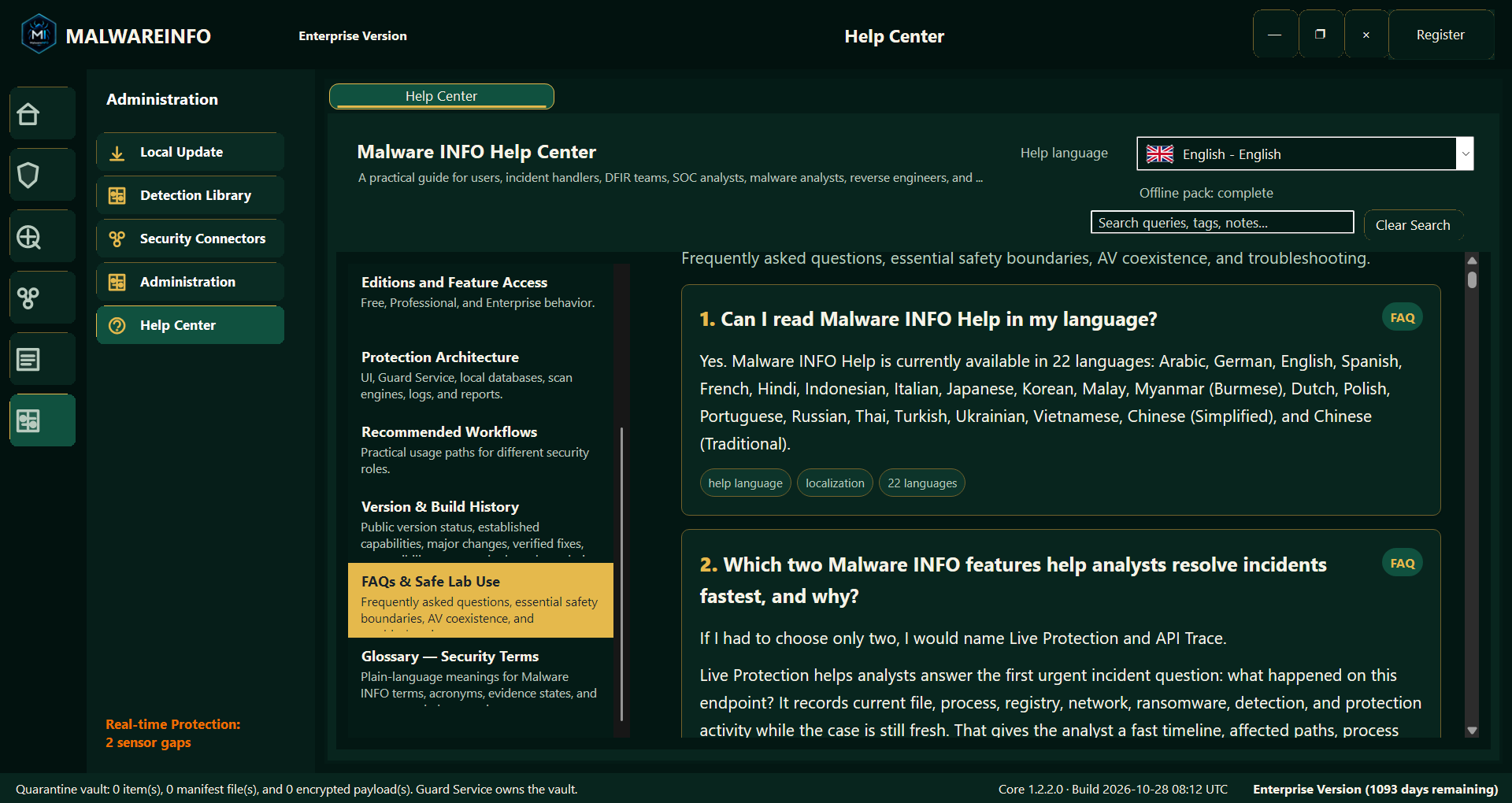
Task: Click the FAQ badge on question 1
Action: [x=1403, y=318]
